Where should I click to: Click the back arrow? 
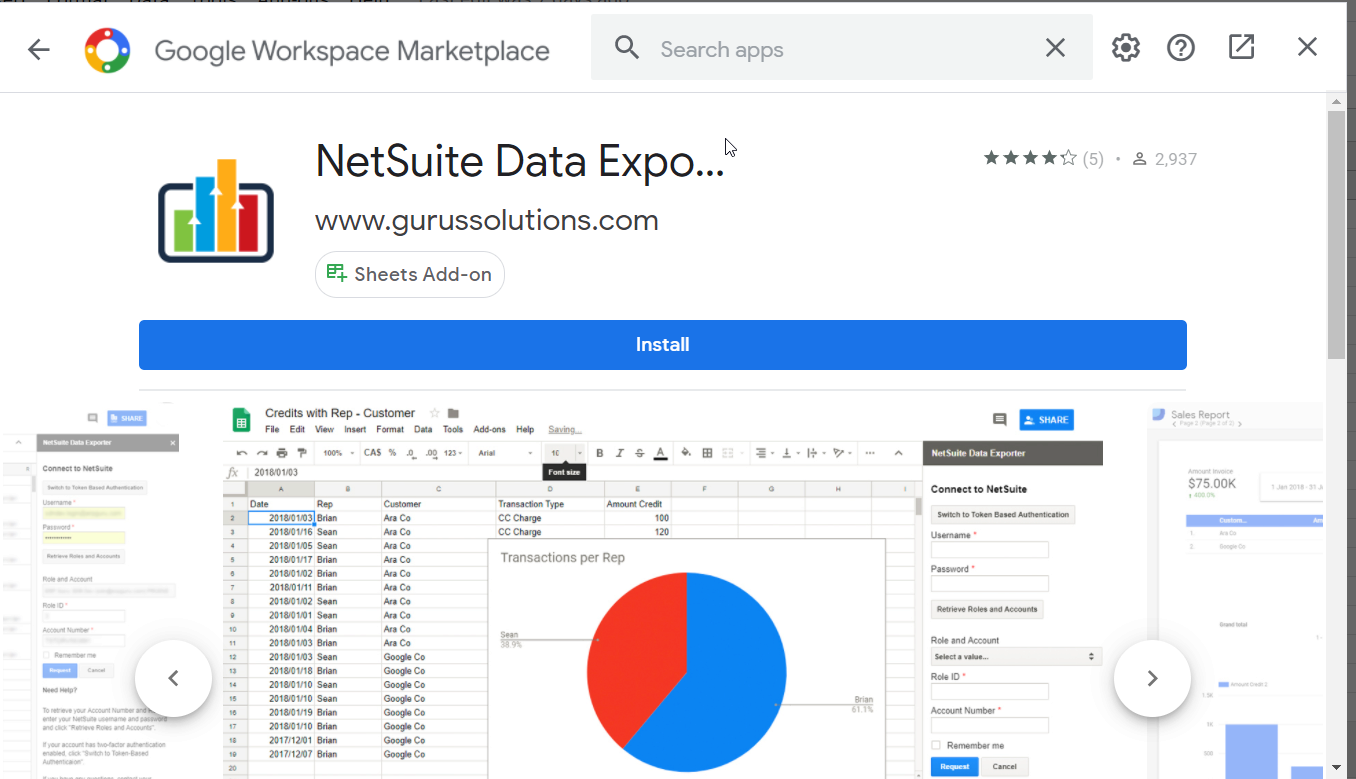38,47
